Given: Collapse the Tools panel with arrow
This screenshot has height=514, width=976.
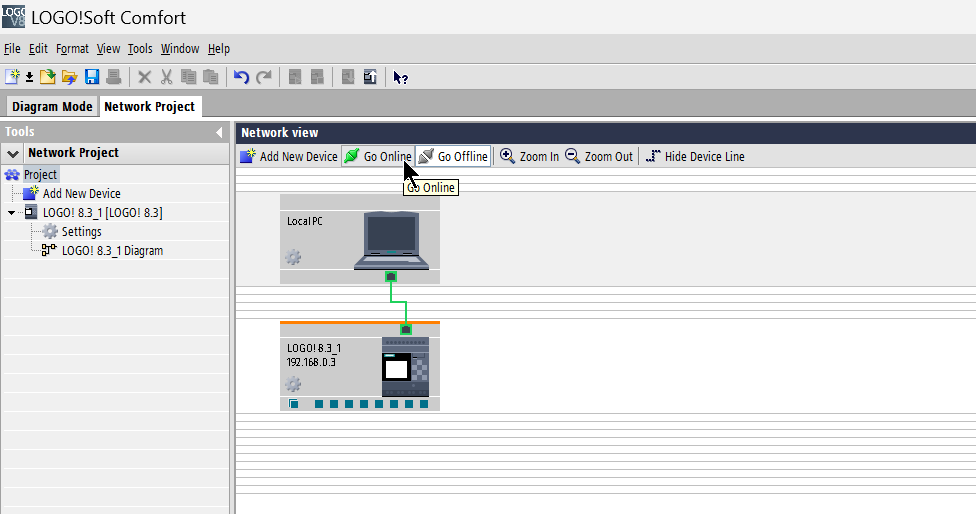Looking at the screenshot, I should tap(219, 132).
